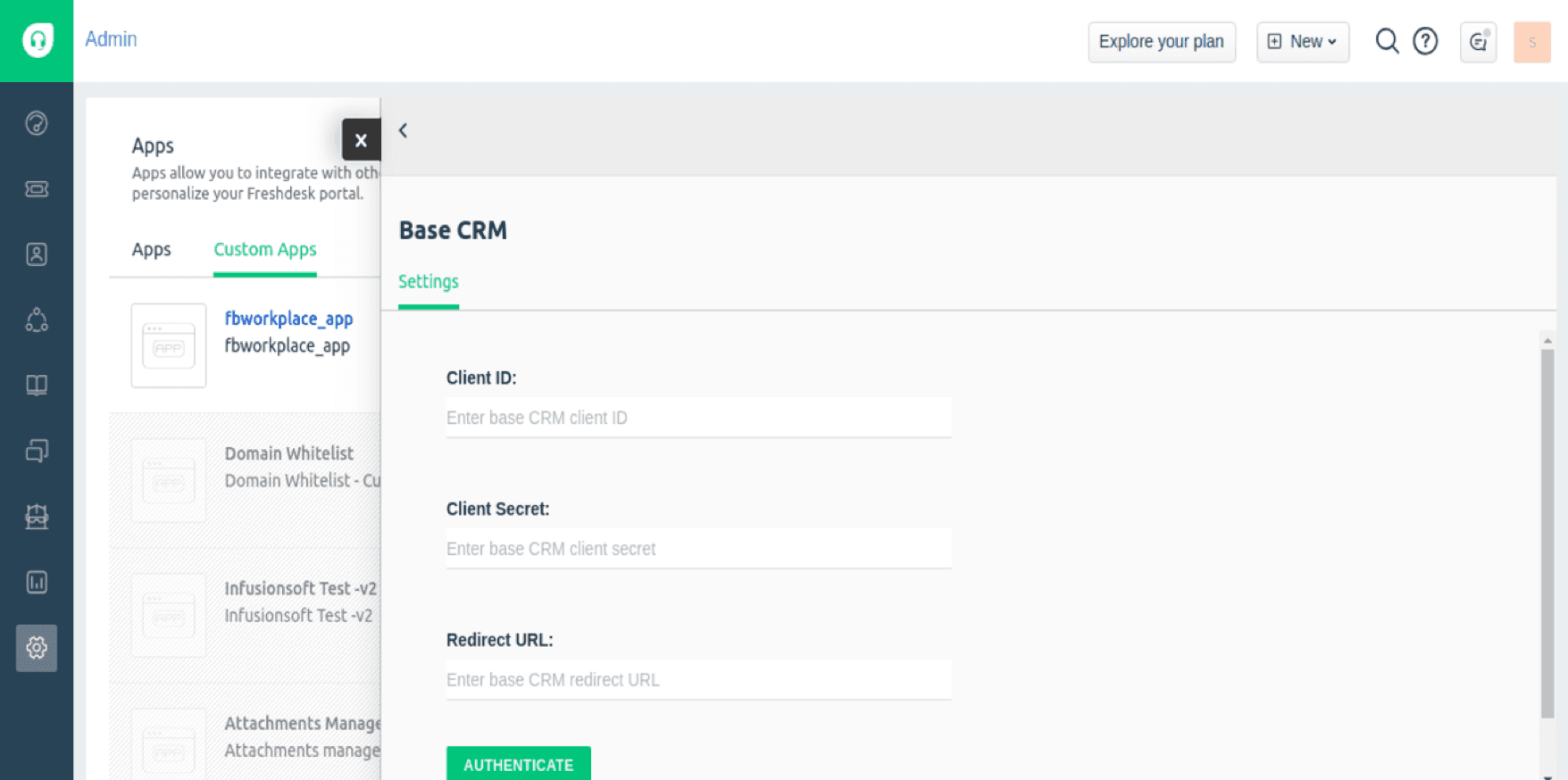
Task: Click the Authenticate button
Action: (x=518, y=764)
